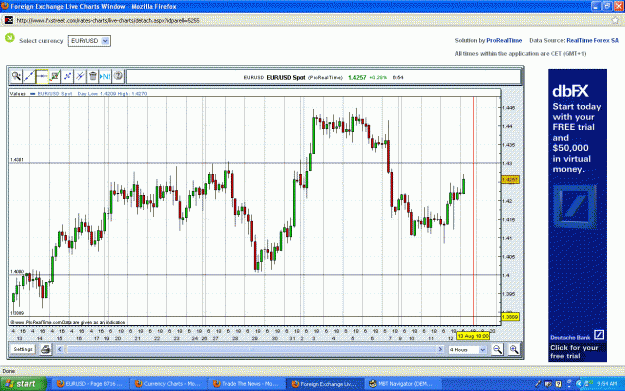The image size is (625, 391).
Task: Click the clock in system tray
Action: [607, 384]
